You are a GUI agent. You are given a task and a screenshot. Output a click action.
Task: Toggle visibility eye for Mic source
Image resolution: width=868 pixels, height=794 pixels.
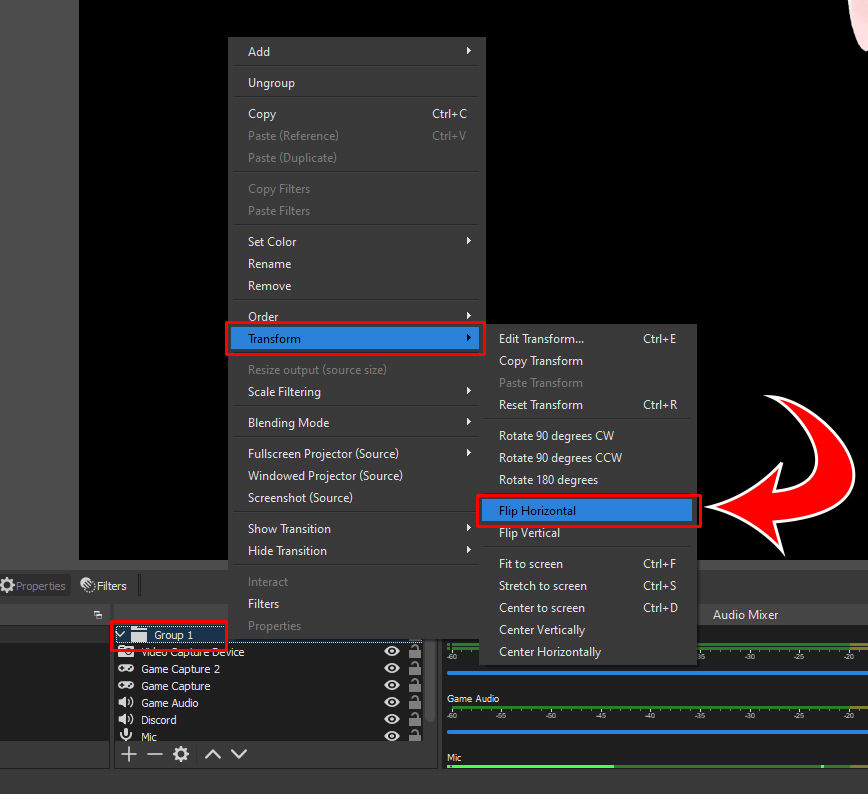[392, 736]
